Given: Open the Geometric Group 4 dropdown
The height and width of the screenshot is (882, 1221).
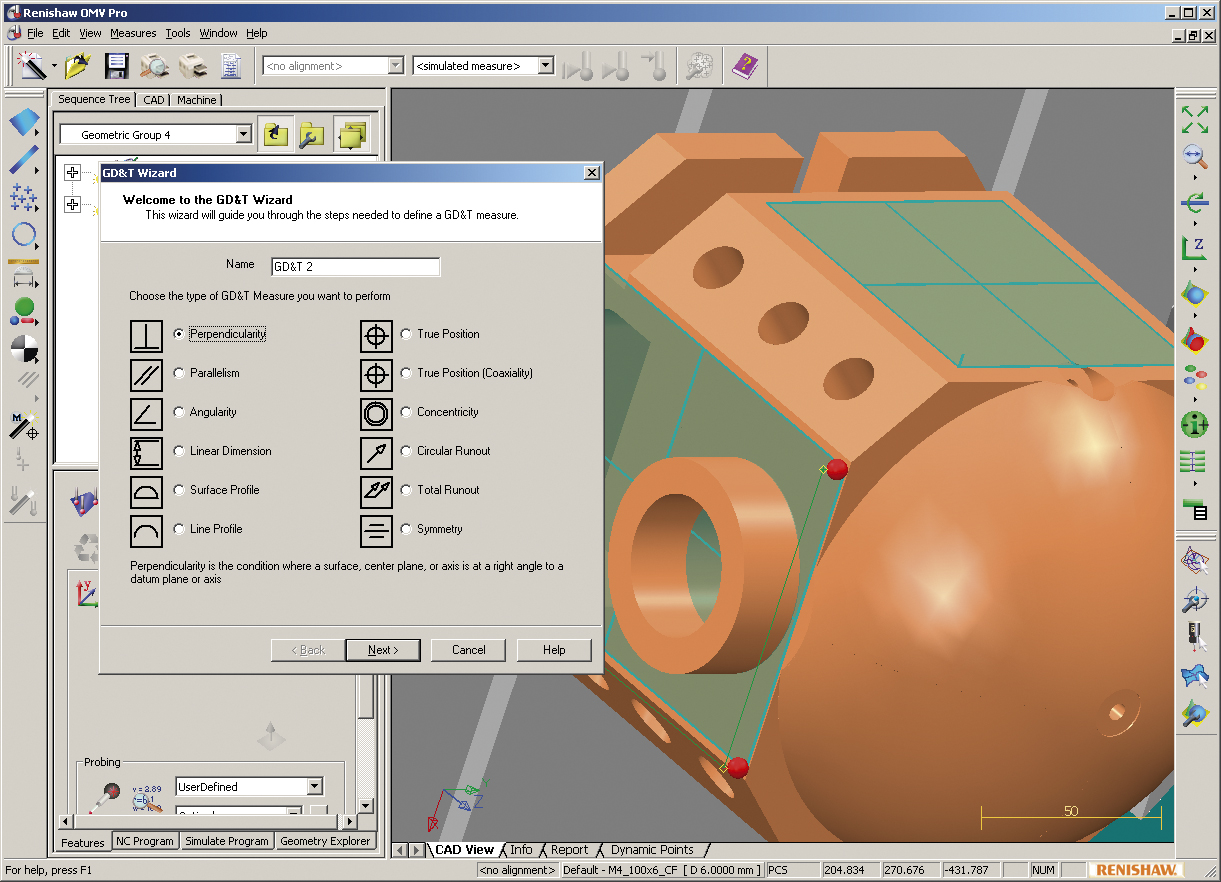Looking at the screenshot, I should coord(243,134).
